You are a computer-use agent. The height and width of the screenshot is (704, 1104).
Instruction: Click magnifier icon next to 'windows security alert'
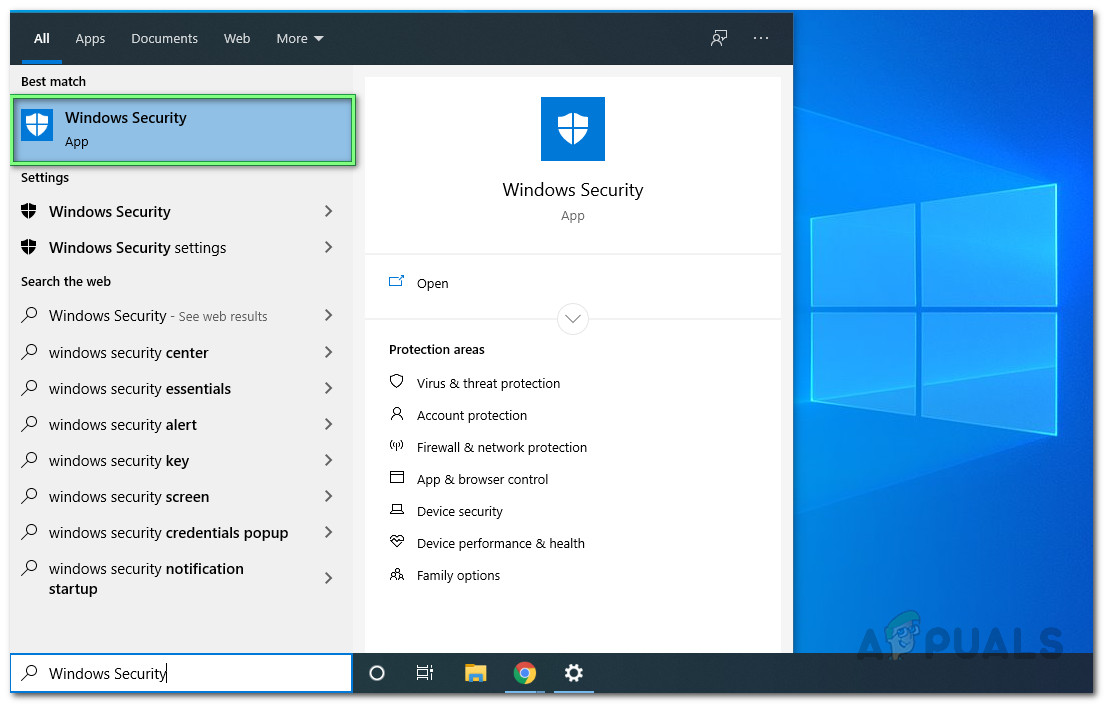(29, 423)
